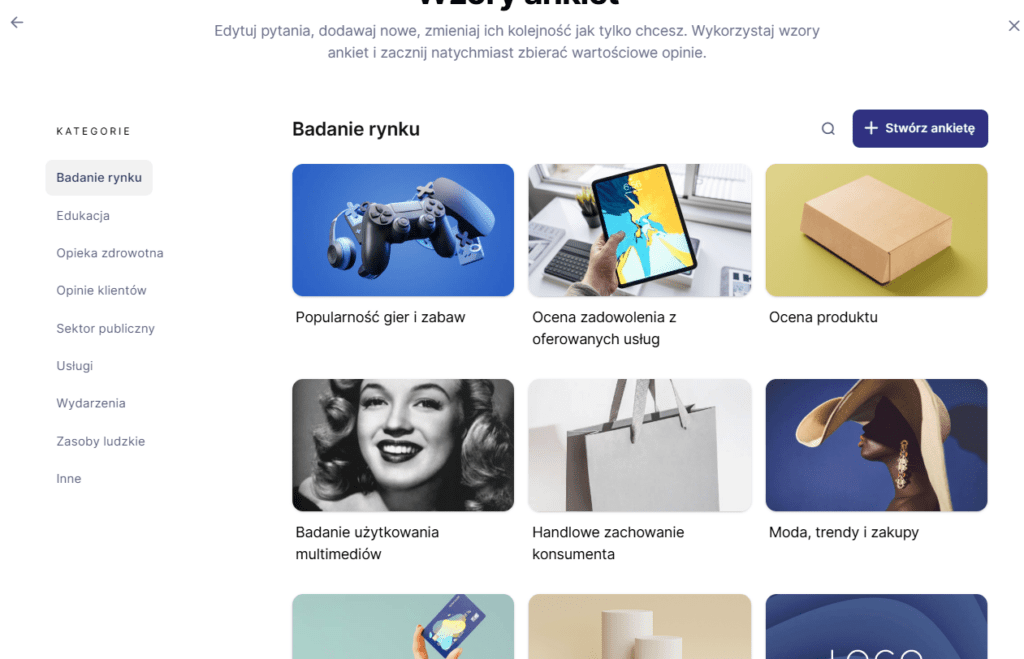Switch to the Wydarzenia category
The image size is (1024, 659).
pyautogui.click(x=91, y=403)
